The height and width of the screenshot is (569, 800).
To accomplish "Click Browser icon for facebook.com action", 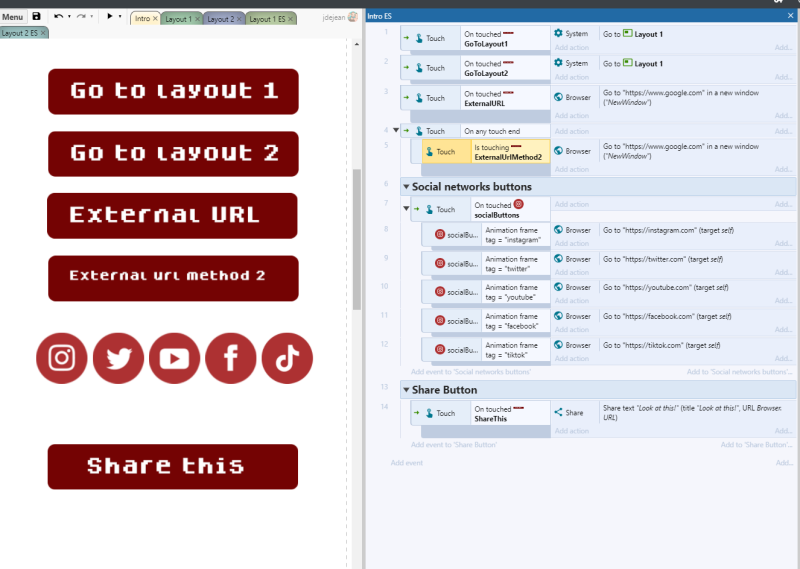I will 558,316.
